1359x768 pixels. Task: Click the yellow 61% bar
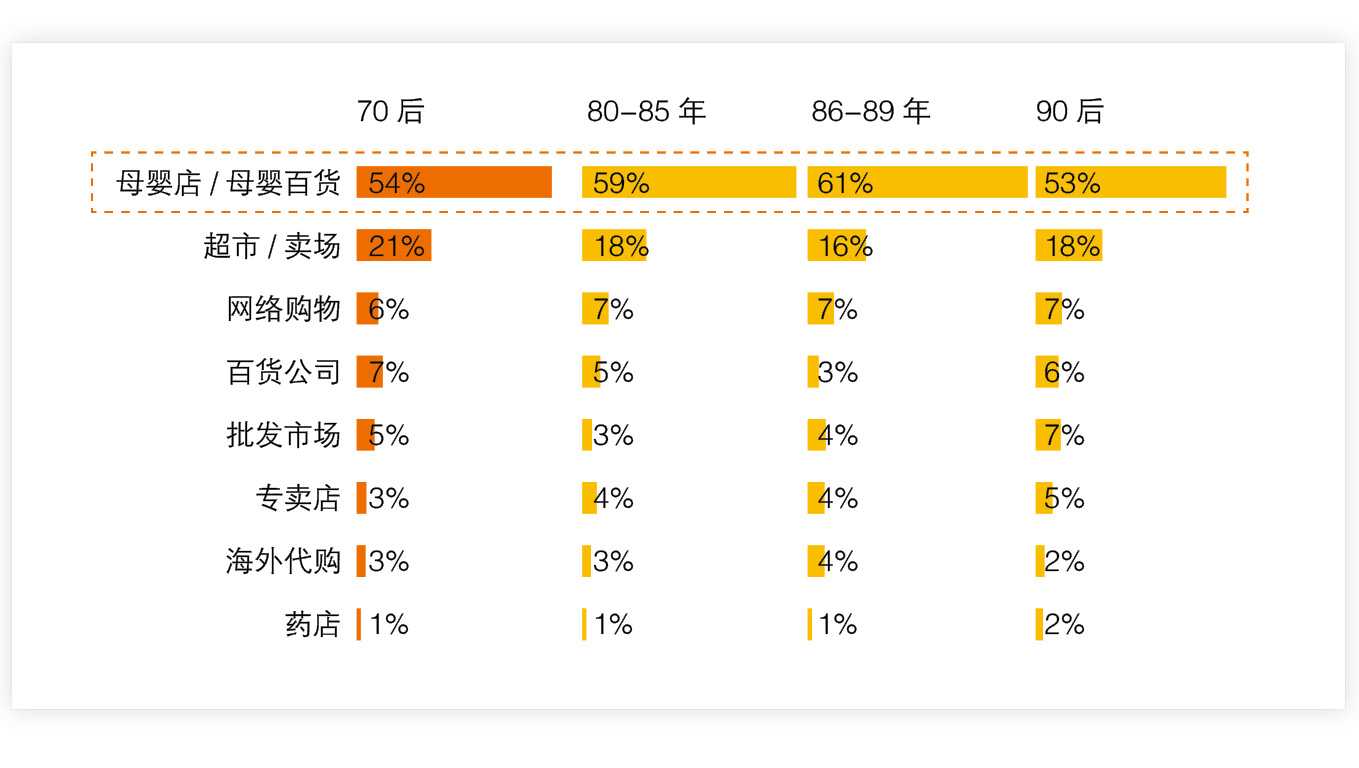917,182
